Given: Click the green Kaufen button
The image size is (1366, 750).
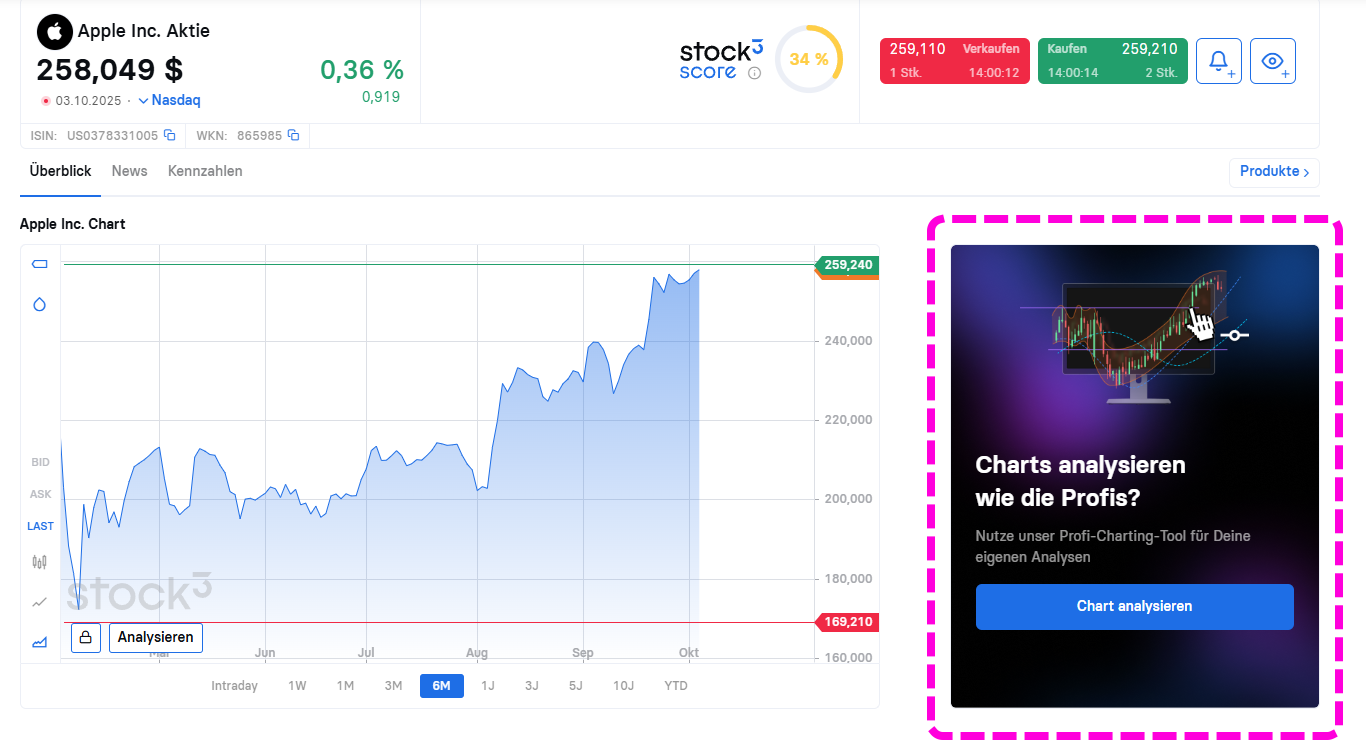Looking at the screenshot, I should click(1112, 61).
